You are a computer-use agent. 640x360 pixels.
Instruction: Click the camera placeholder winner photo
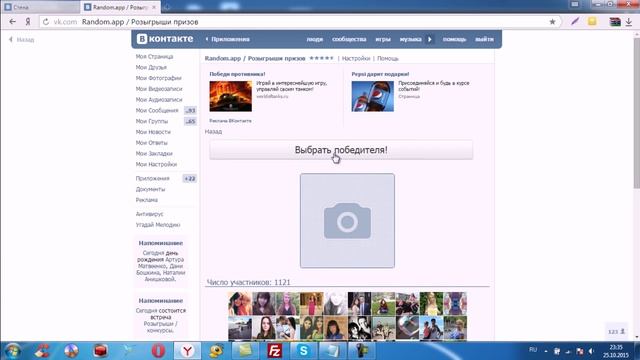pos(347,220)
